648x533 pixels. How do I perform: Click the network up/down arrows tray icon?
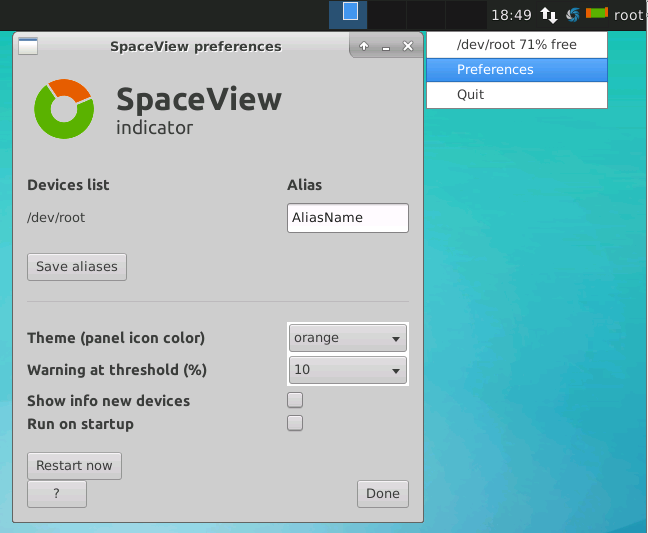pos(549,15)
